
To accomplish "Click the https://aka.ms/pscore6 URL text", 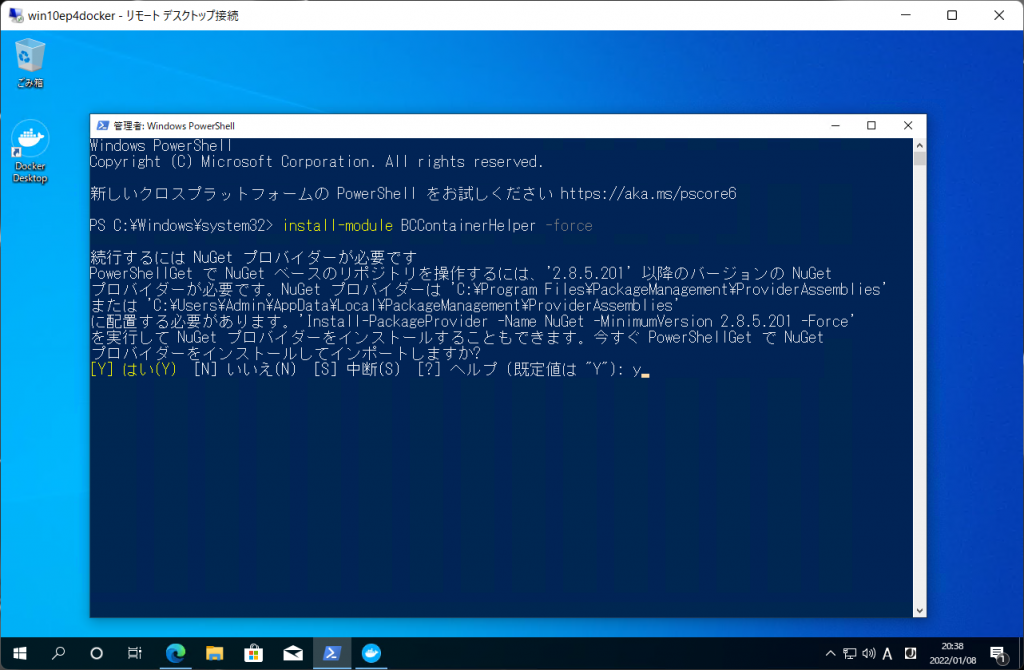I will 648,194.
